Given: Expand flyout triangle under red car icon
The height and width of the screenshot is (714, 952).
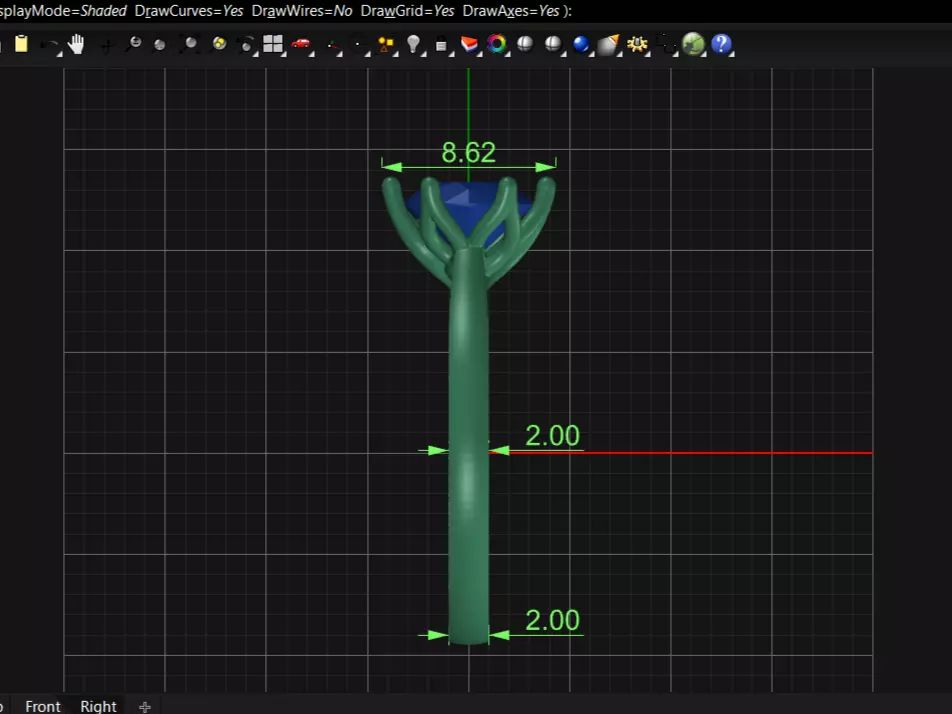Looking at the screenshot, I should pos(311,55).
